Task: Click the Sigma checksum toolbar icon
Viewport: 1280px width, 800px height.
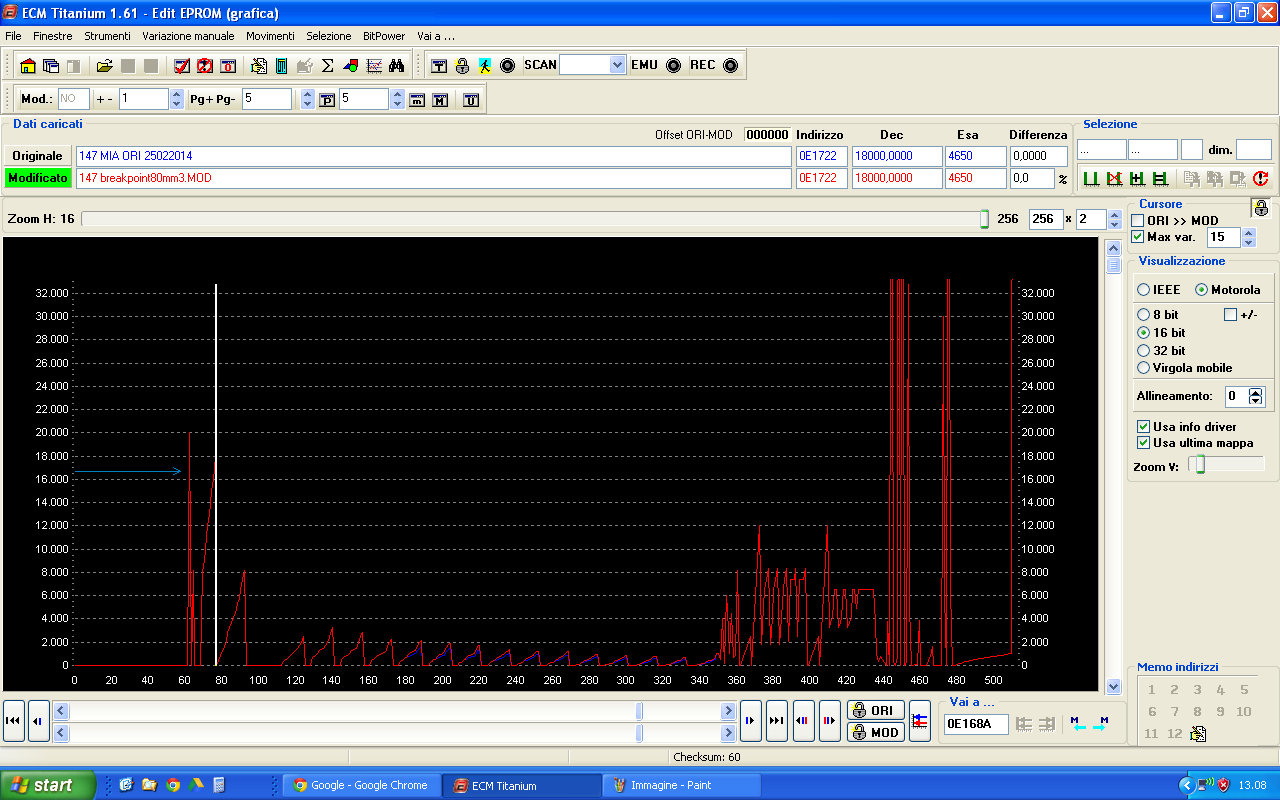Action: [x=327, y=66]
